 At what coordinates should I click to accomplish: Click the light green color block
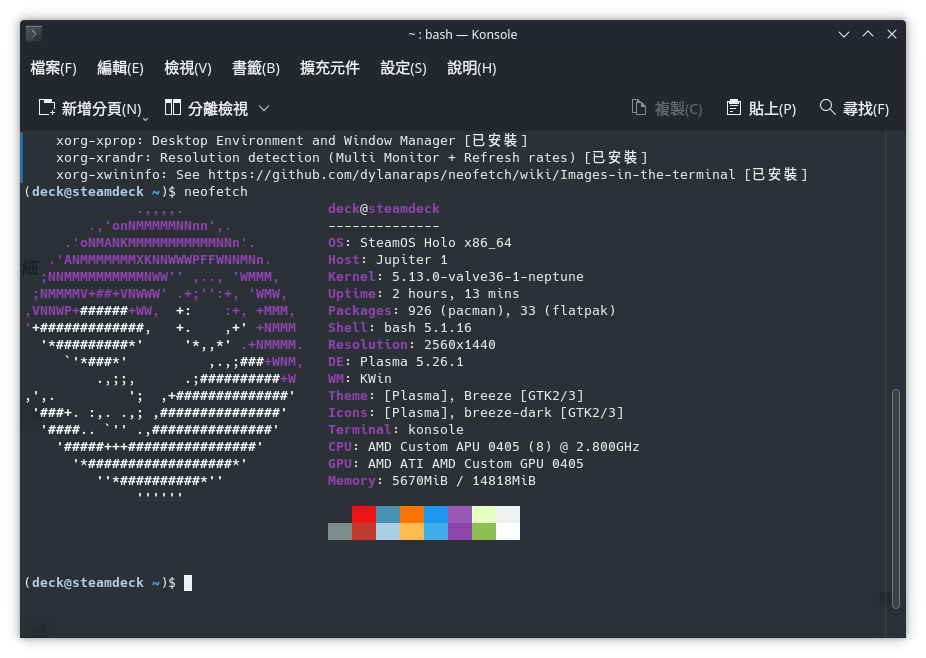(484, 514)
